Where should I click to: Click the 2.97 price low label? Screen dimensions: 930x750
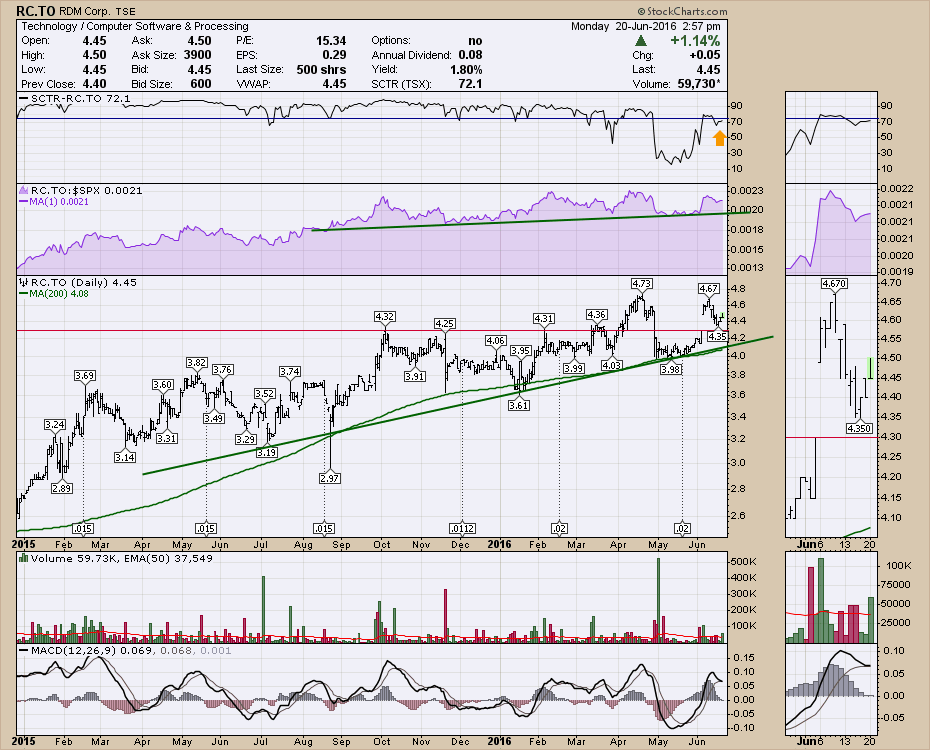tap(329, 478)
